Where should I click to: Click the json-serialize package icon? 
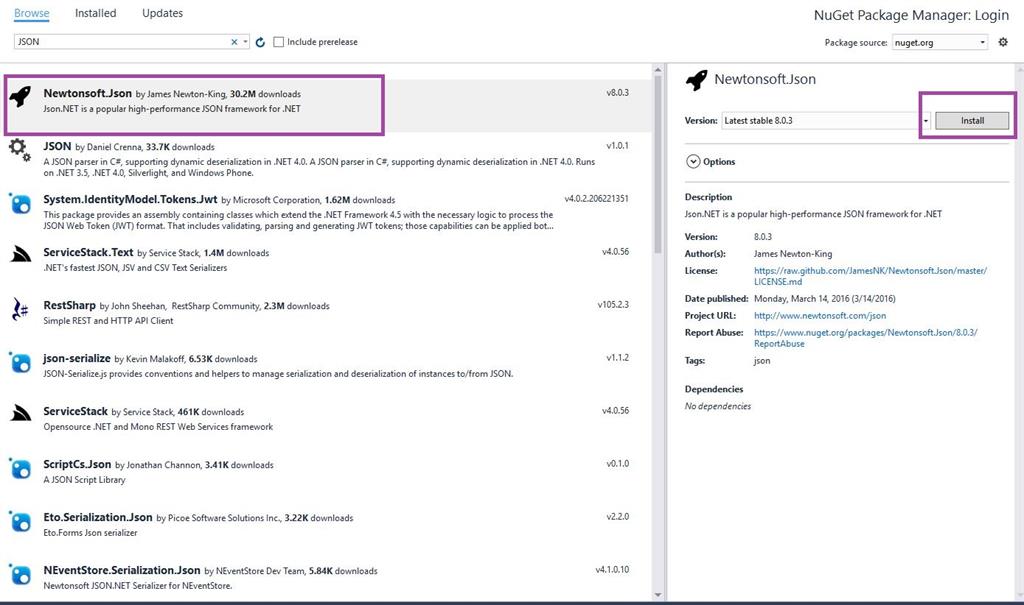coord(19,362)
